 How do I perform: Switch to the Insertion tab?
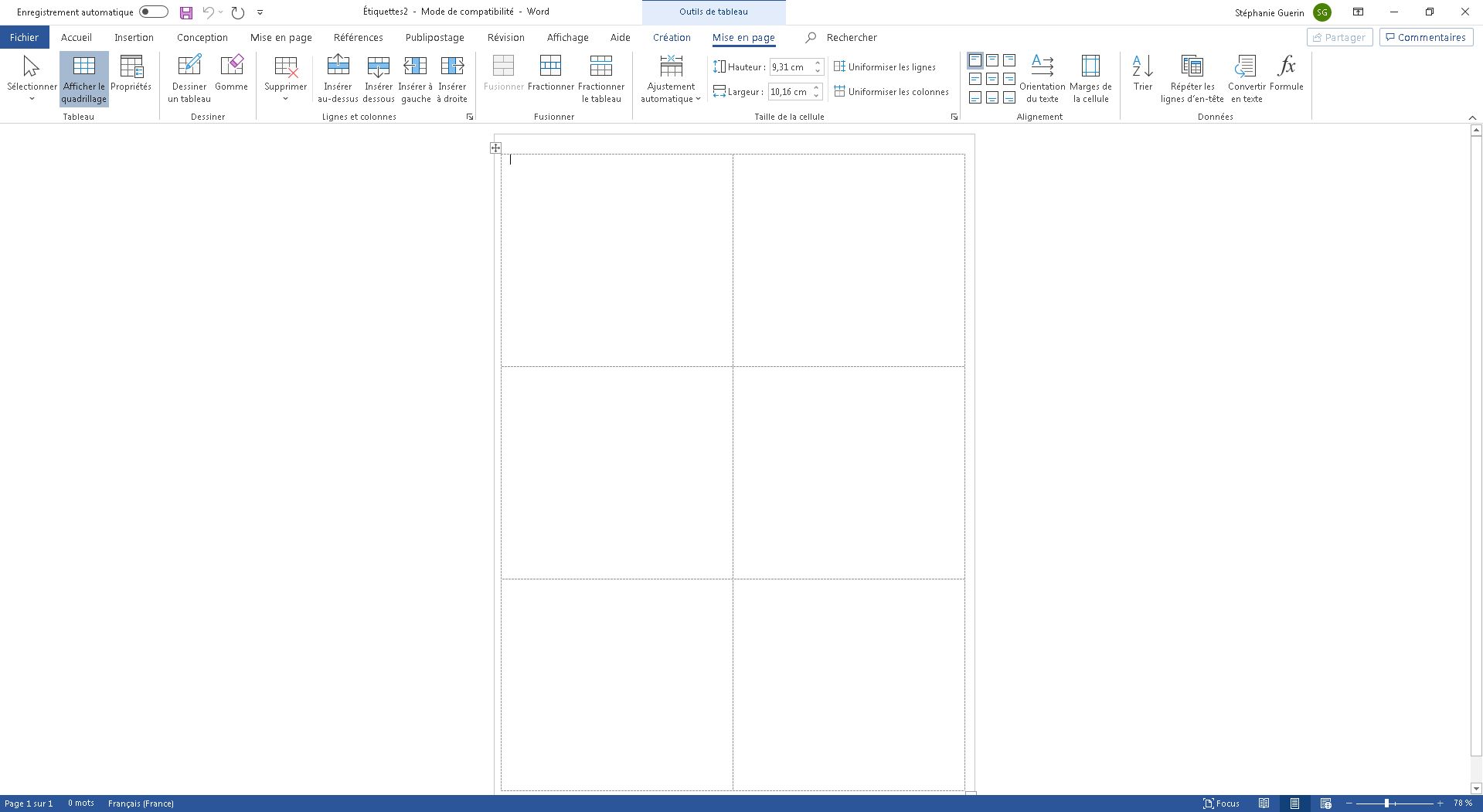click(x=134, y=37)
